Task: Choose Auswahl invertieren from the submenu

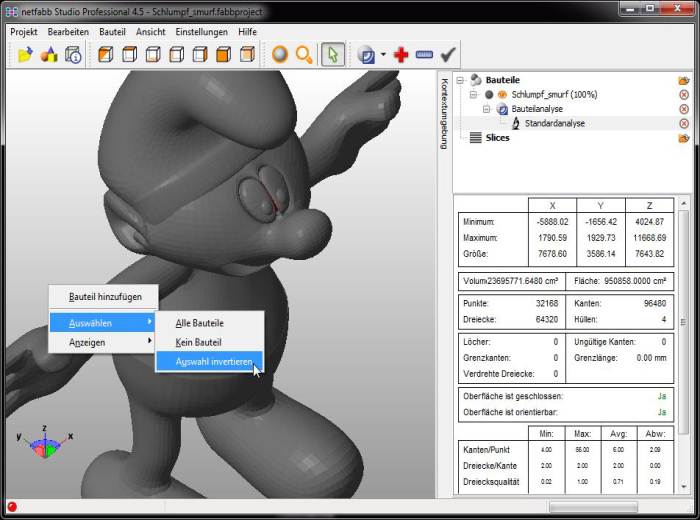Action: tap(212, 361)
